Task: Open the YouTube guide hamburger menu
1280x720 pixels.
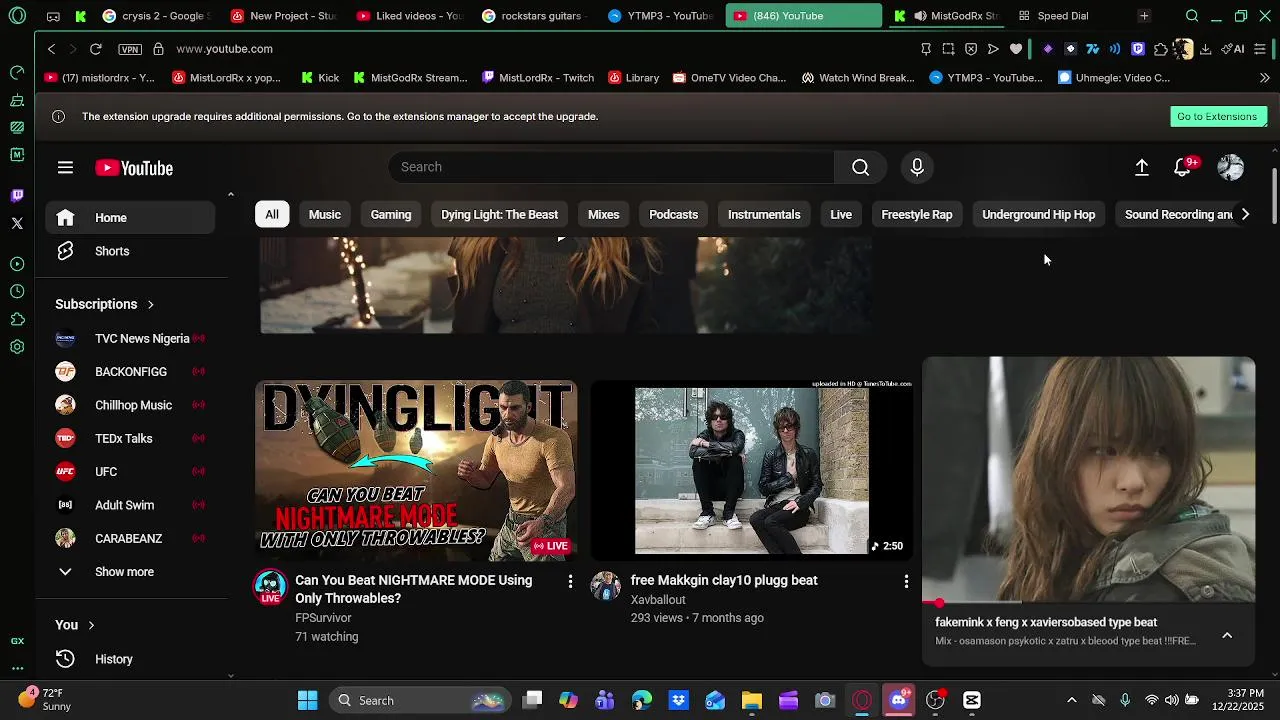Action: point(65,168)
